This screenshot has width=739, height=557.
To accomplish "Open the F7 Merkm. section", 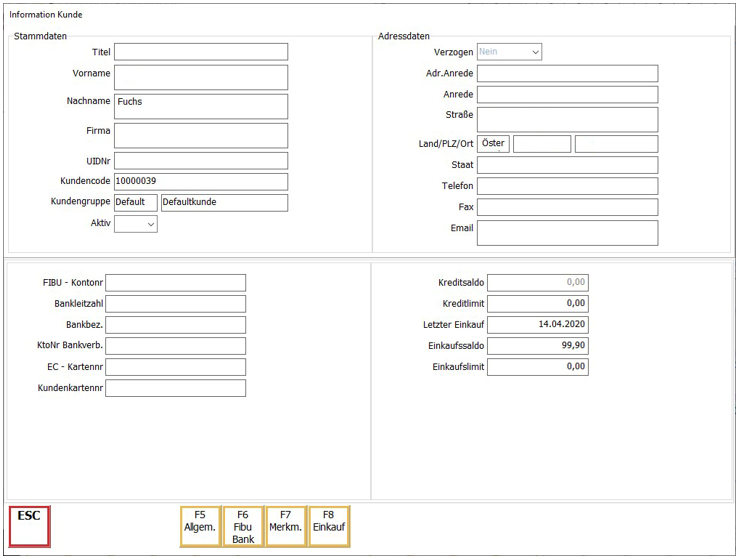I will tap(286, 527).
